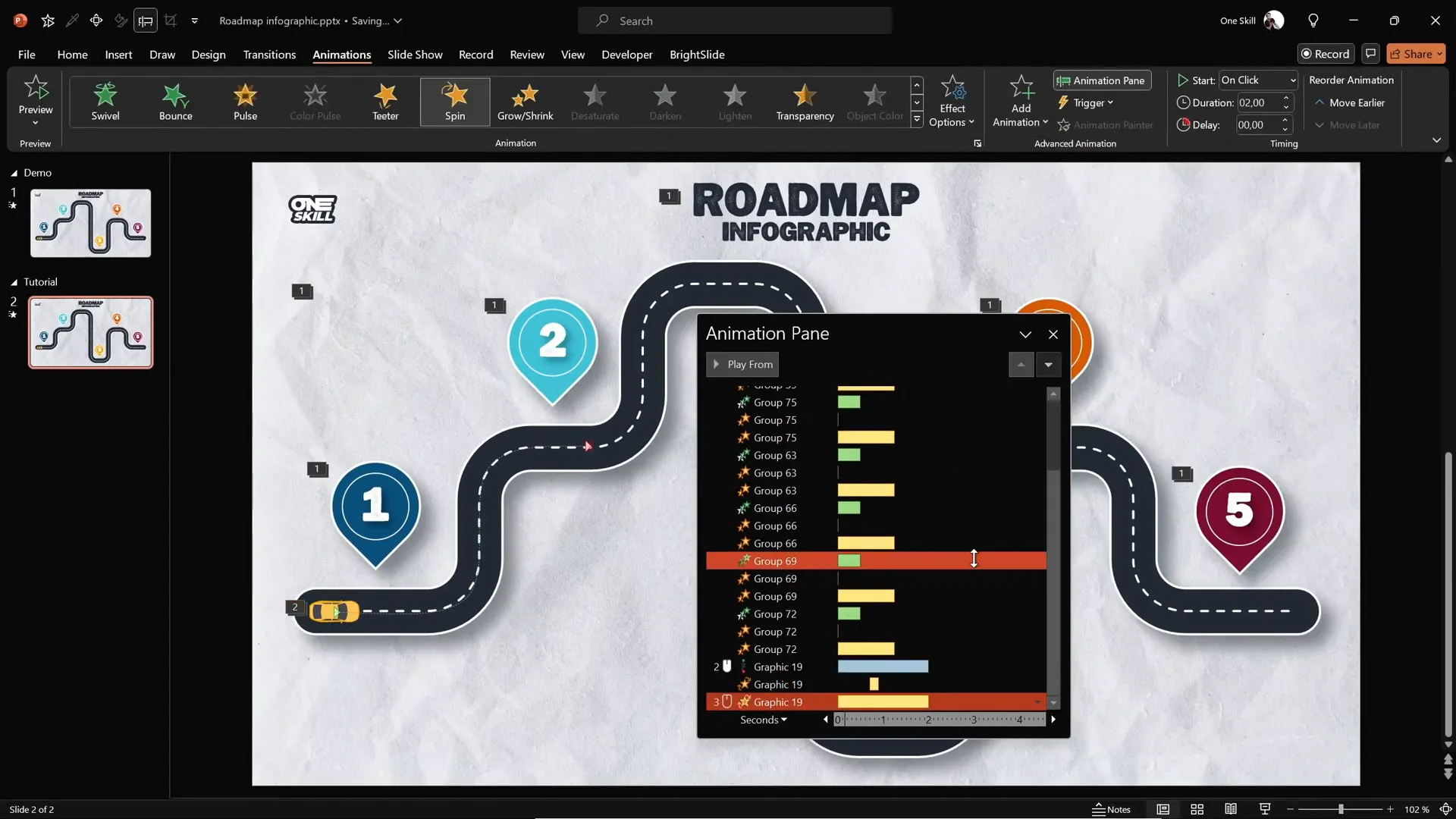Apply the Pulse emphasis effect
The image size is (1456, 819).
point(245,102)
